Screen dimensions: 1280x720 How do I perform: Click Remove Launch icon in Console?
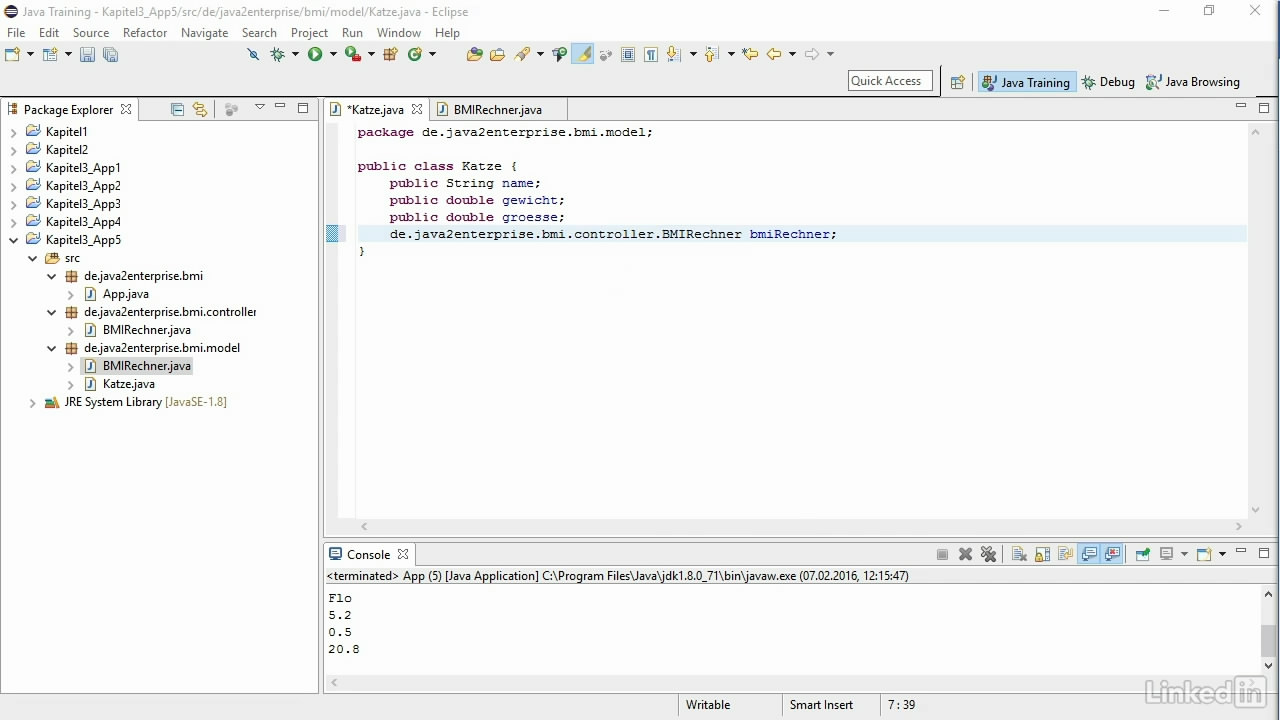coord(965,554)
